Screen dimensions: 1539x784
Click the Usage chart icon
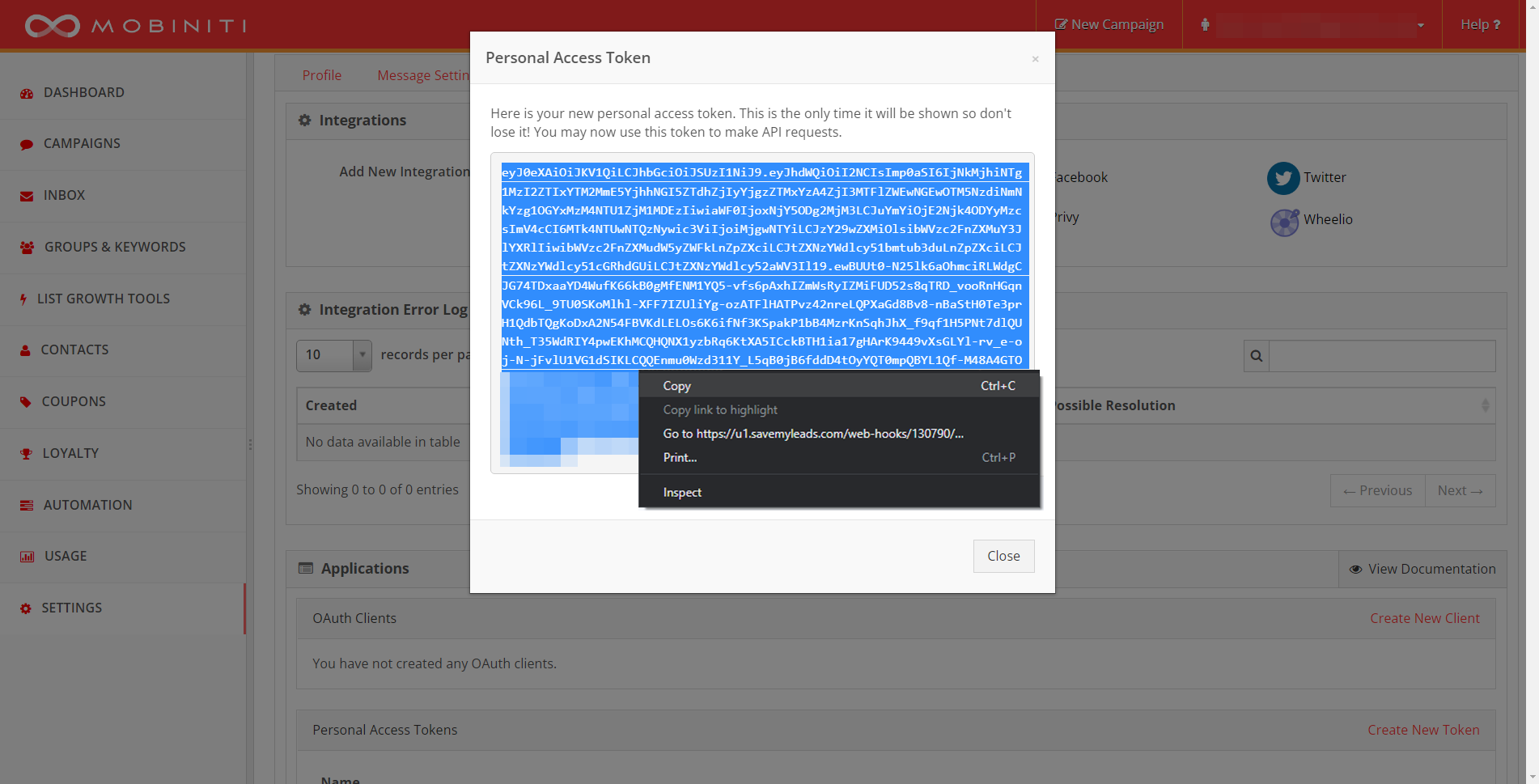pyautogui.click(x=27, y=557)
